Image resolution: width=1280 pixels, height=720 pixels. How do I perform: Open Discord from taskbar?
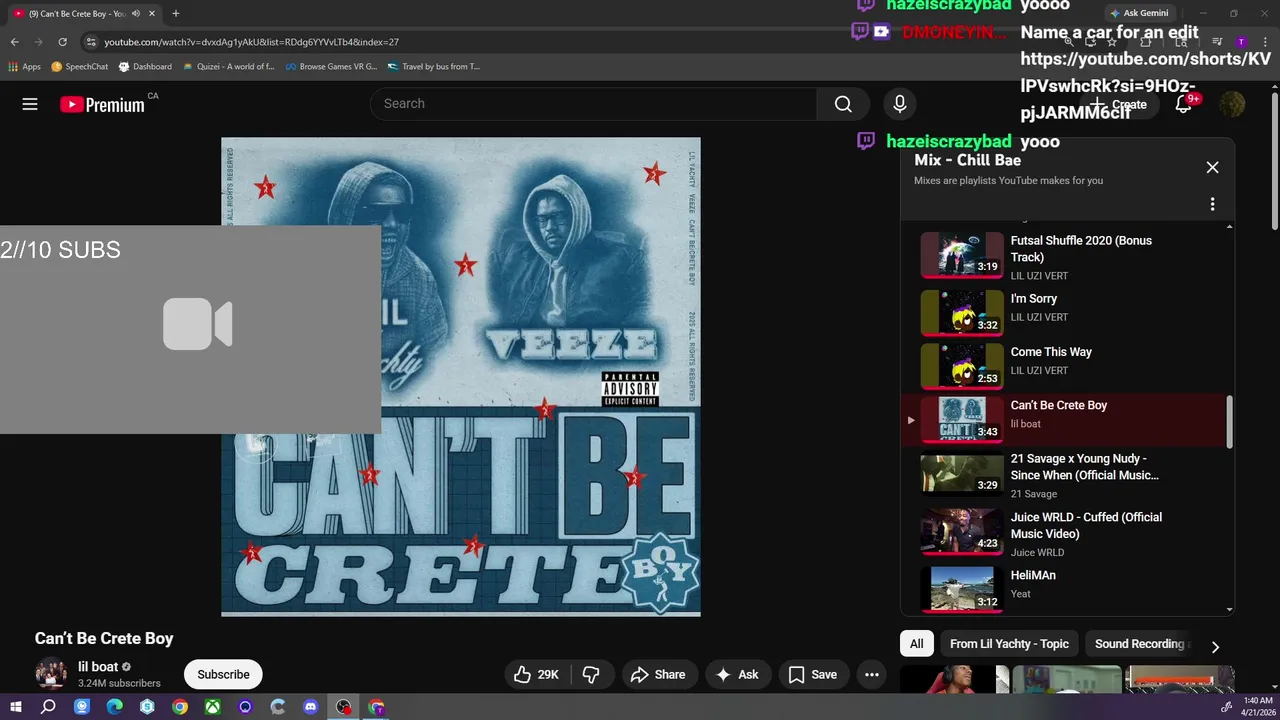point(311,707)
